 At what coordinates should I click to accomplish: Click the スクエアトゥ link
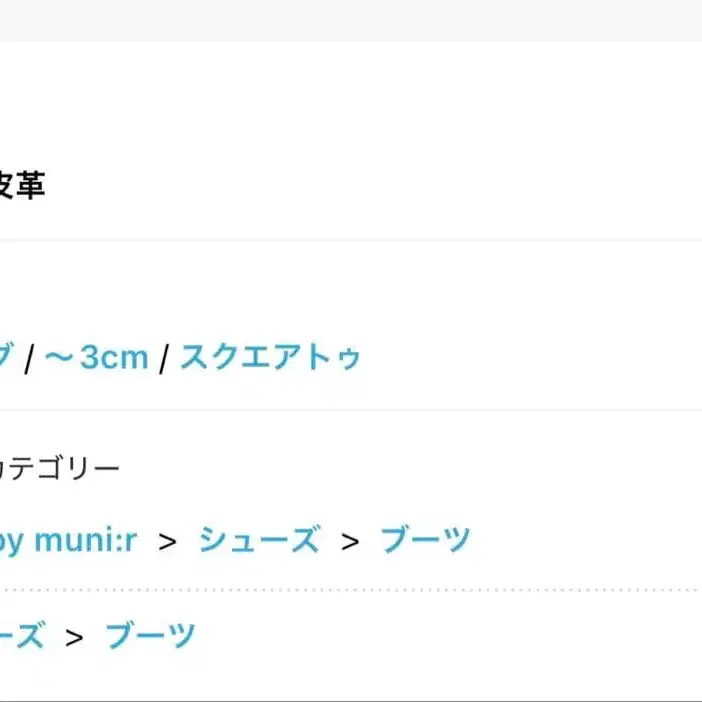270,356
